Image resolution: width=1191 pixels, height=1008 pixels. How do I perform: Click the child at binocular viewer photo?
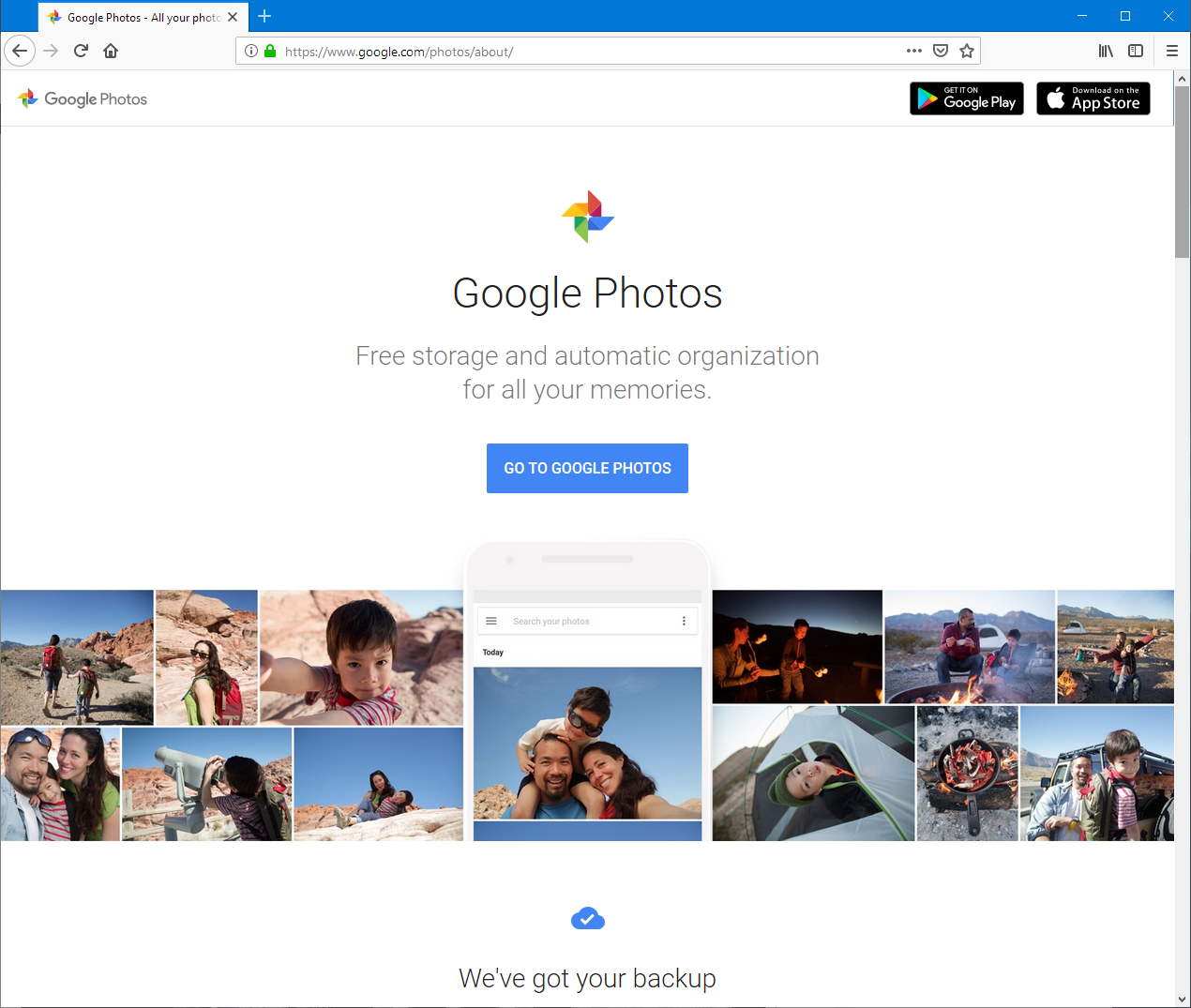pos(207,784)
